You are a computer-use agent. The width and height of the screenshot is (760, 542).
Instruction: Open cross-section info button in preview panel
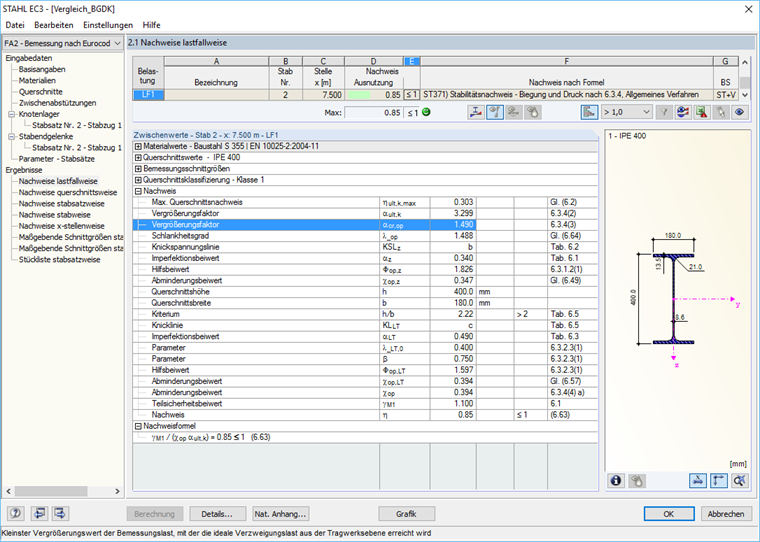[617, 481]
